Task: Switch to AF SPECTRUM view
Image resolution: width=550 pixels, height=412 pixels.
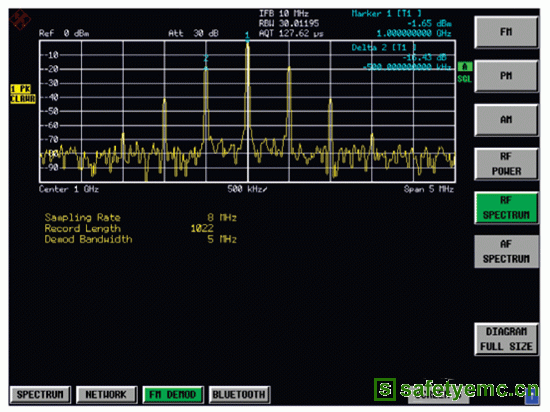Action: 506,251
